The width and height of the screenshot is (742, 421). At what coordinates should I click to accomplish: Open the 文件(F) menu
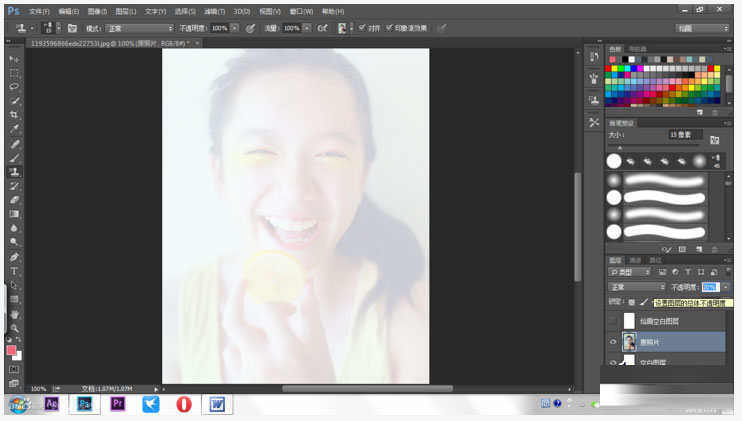[x=39, y=11]
